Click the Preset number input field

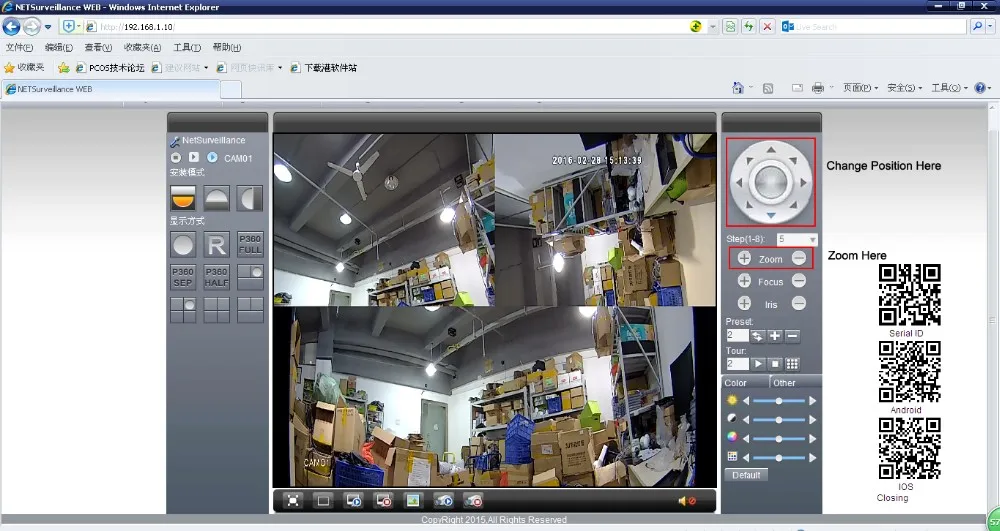(x=737, y=336)
